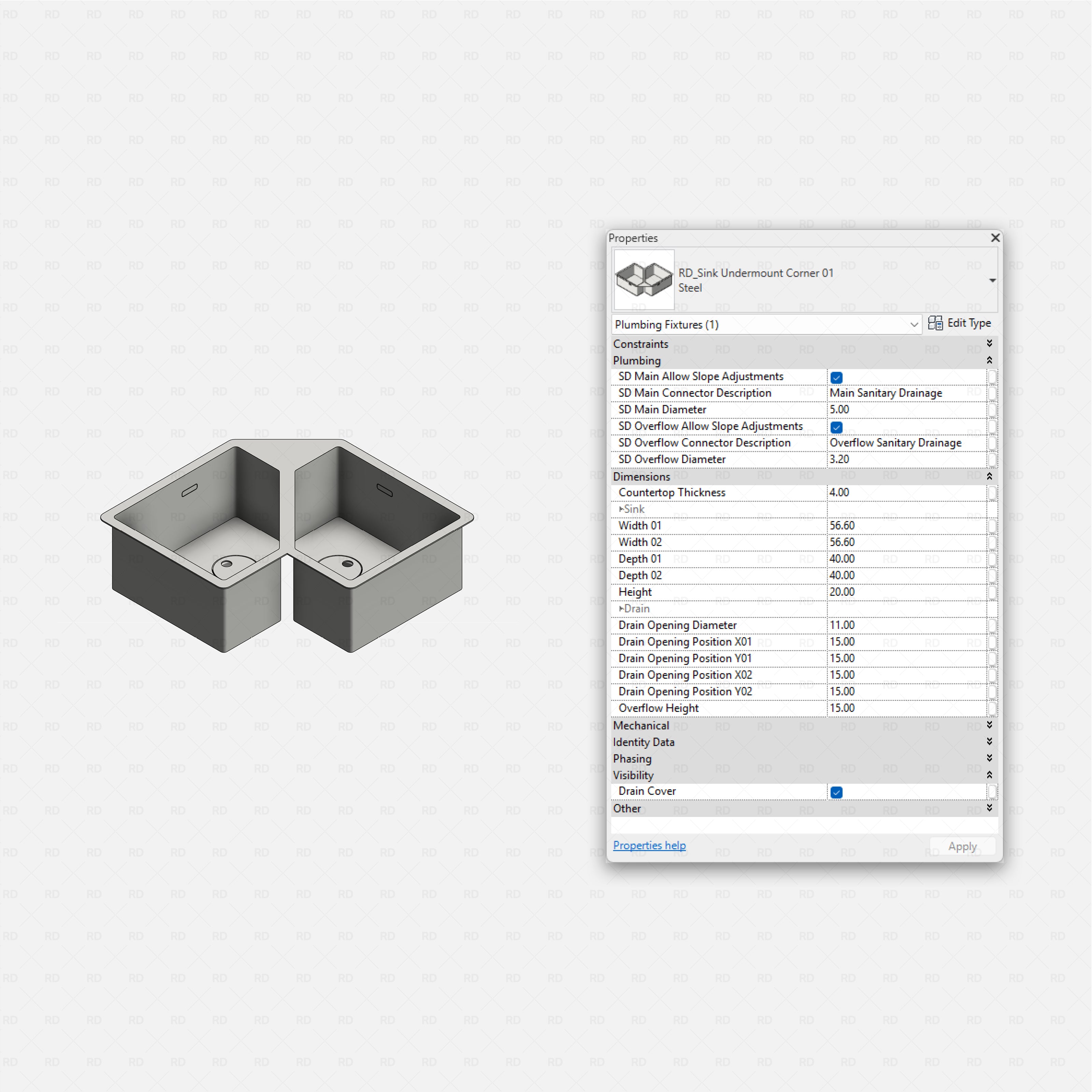Expand the Drain sub-group

pos(621,609)
